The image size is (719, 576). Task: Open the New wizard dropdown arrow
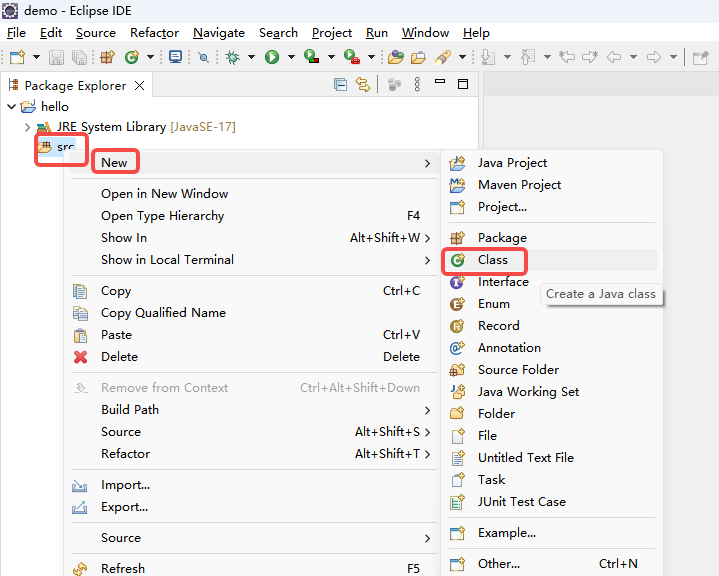click(36, 58)
